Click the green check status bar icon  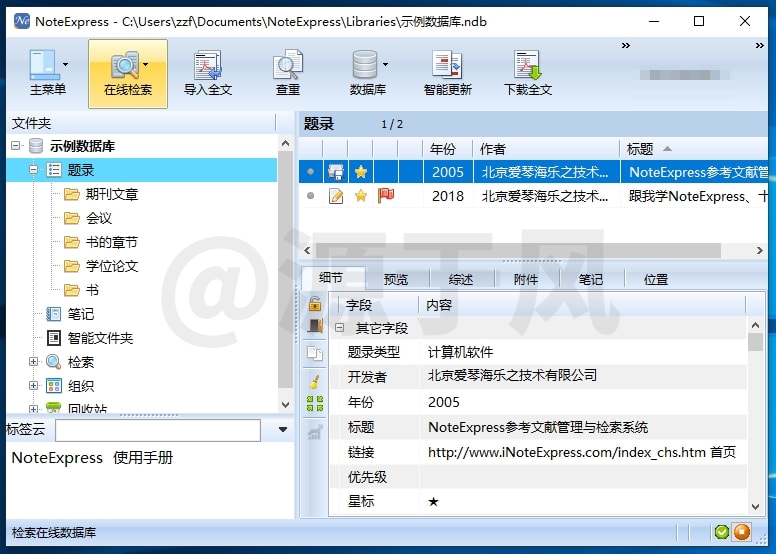pyautogui.click(x=722, y=532)
